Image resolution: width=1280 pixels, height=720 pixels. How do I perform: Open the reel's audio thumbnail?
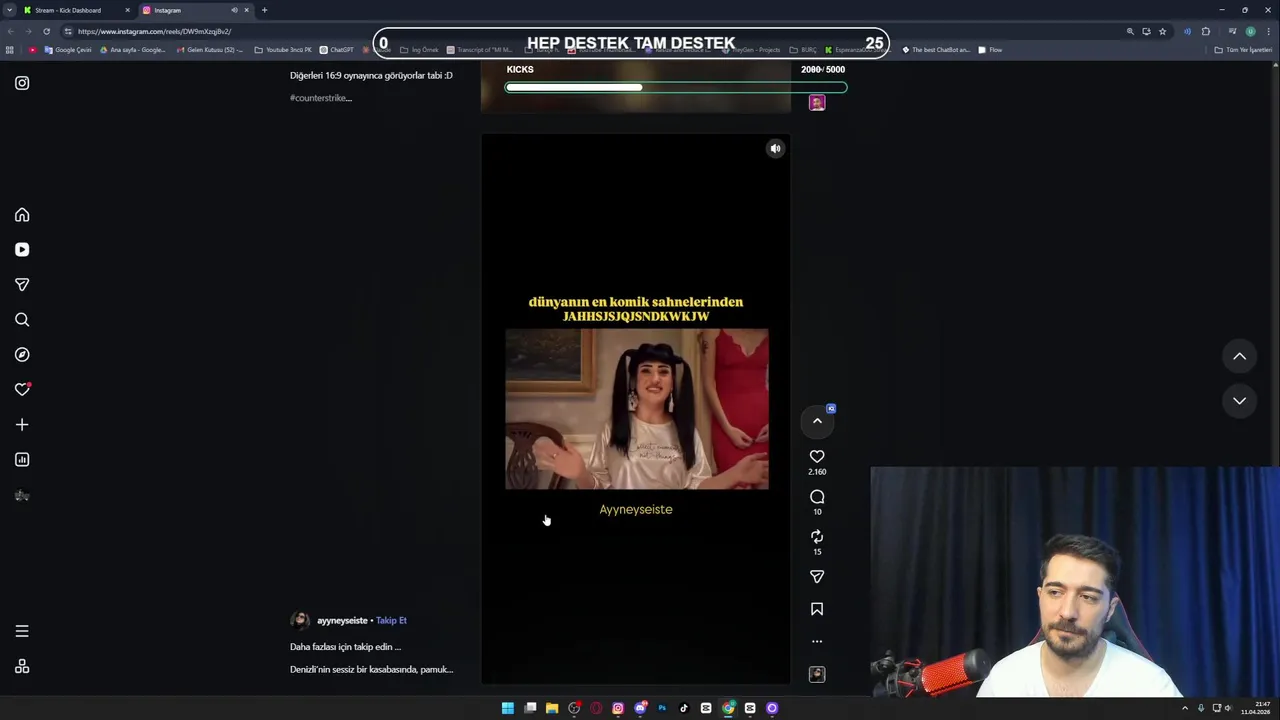(x=817, y=675)
